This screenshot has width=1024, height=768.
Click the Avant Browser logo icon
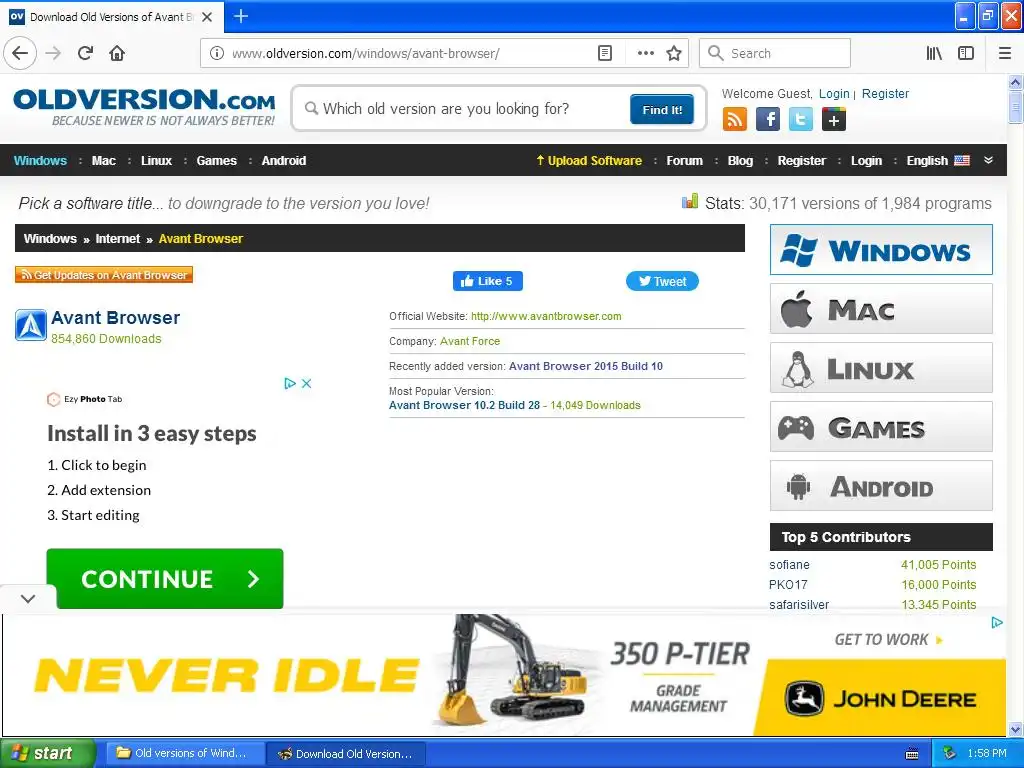tap(31, 325)
